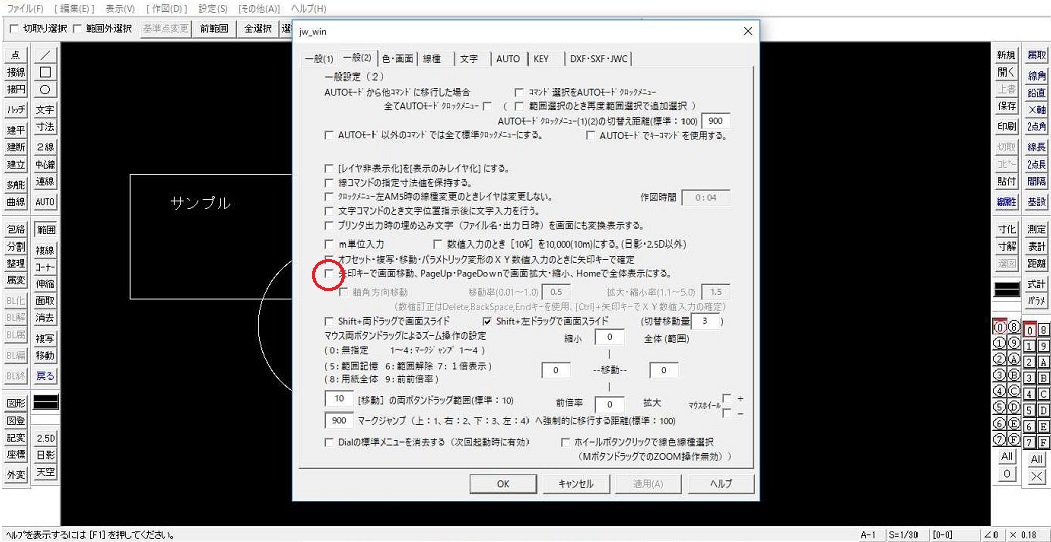Click the AUTOモード切替え距離 field showing 900
This screenshot has height=542, width=1051.
click(714, 121)
